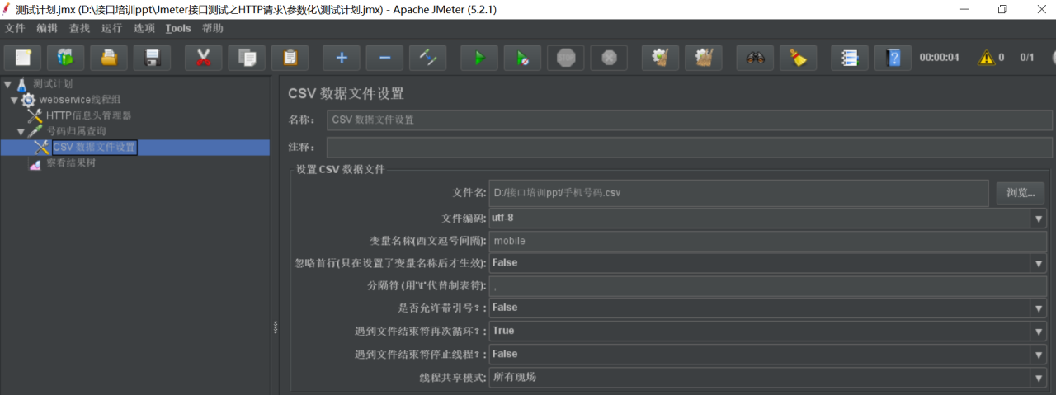Open the 文件 menu
Image resolution: width=1056 pixels, height=396 pixels.
click(15, 28)
